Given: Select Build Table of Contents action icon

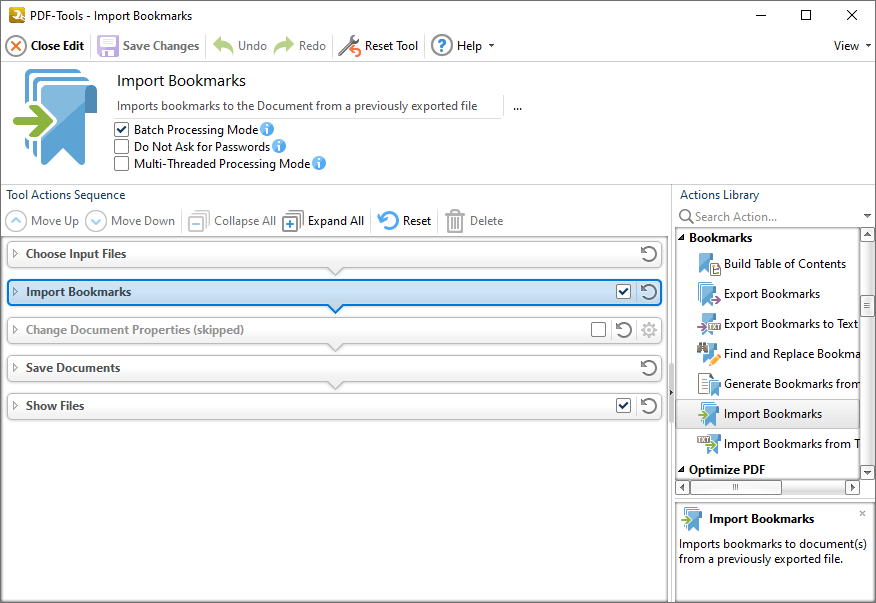Looking at the screenshot, I should coord(710,264).
